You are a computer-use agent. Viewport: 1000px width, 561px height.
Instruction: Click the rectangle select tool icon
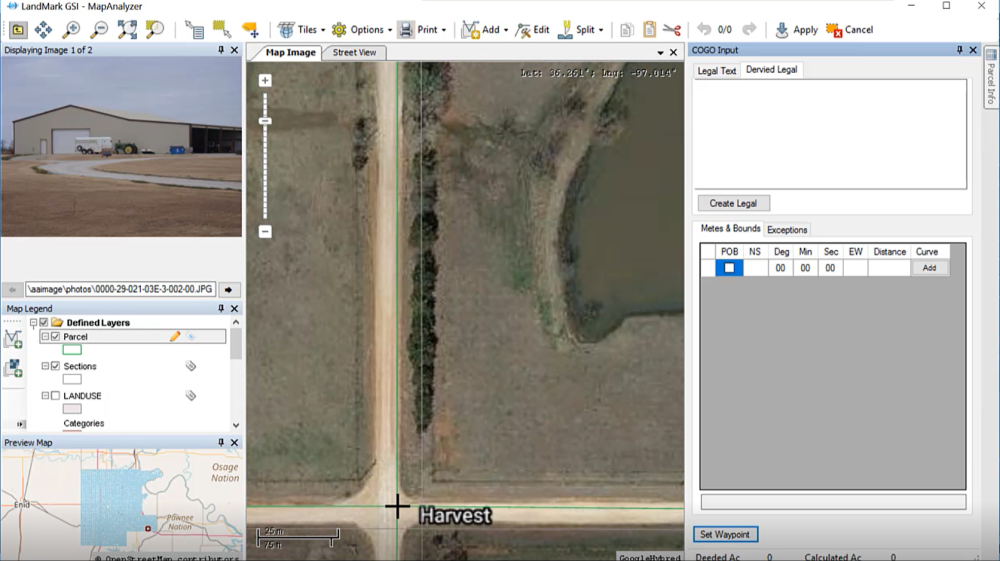222,29
